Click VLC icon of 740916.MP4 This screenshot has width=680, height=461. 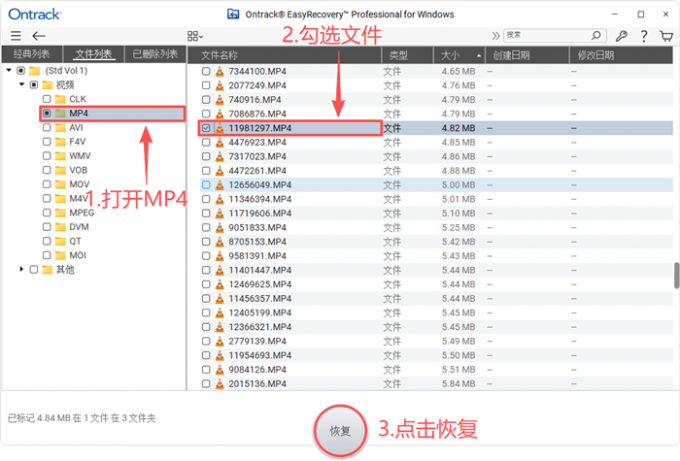[x=220, y=100]
